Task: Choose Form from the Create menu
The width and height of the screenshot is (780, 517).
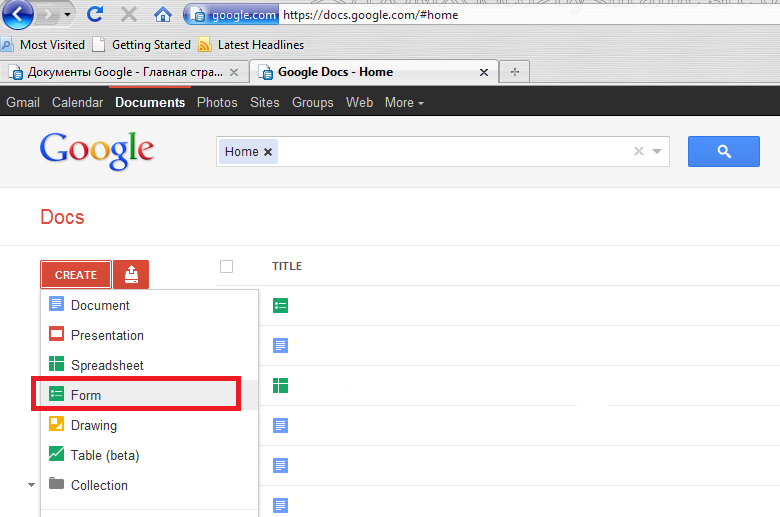Action: point(149,395)
